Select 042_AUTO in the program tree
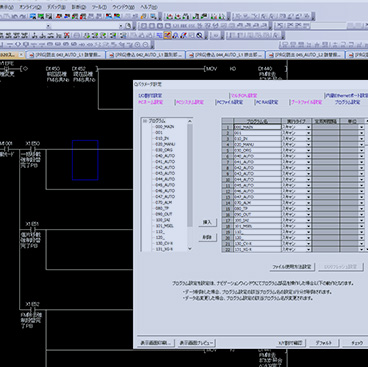Image resolution: width=368 pixels, height=367 pixels. tap(165, 167)
